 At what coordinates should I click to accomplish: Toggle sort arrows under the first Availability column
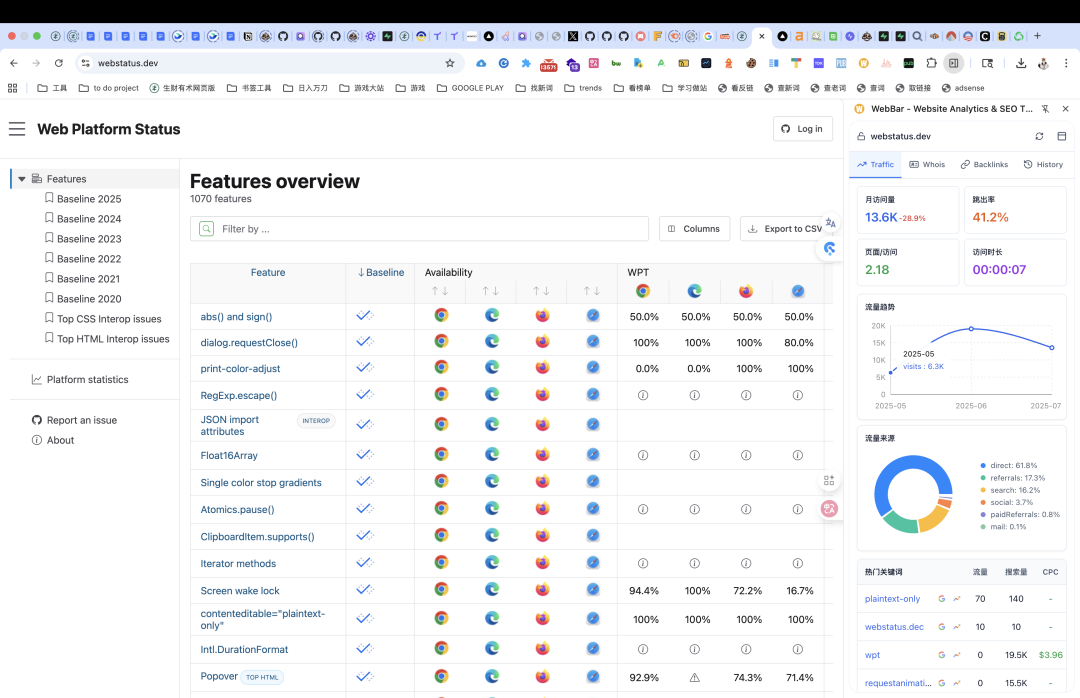coord(439,291)
